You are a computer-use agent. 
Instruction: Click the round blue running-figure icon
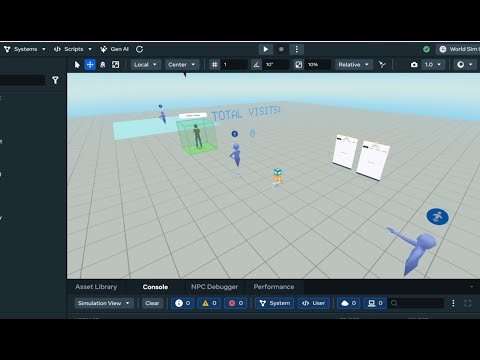(x=437, y=217)
